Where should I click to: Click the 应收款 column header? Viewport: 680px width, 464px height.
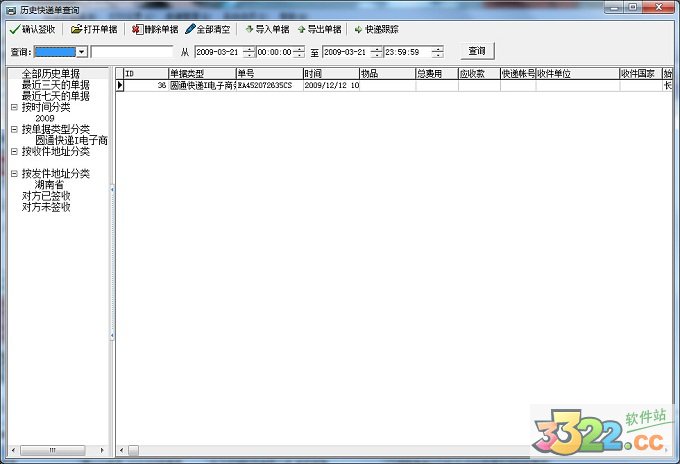(x=479, y=74)
